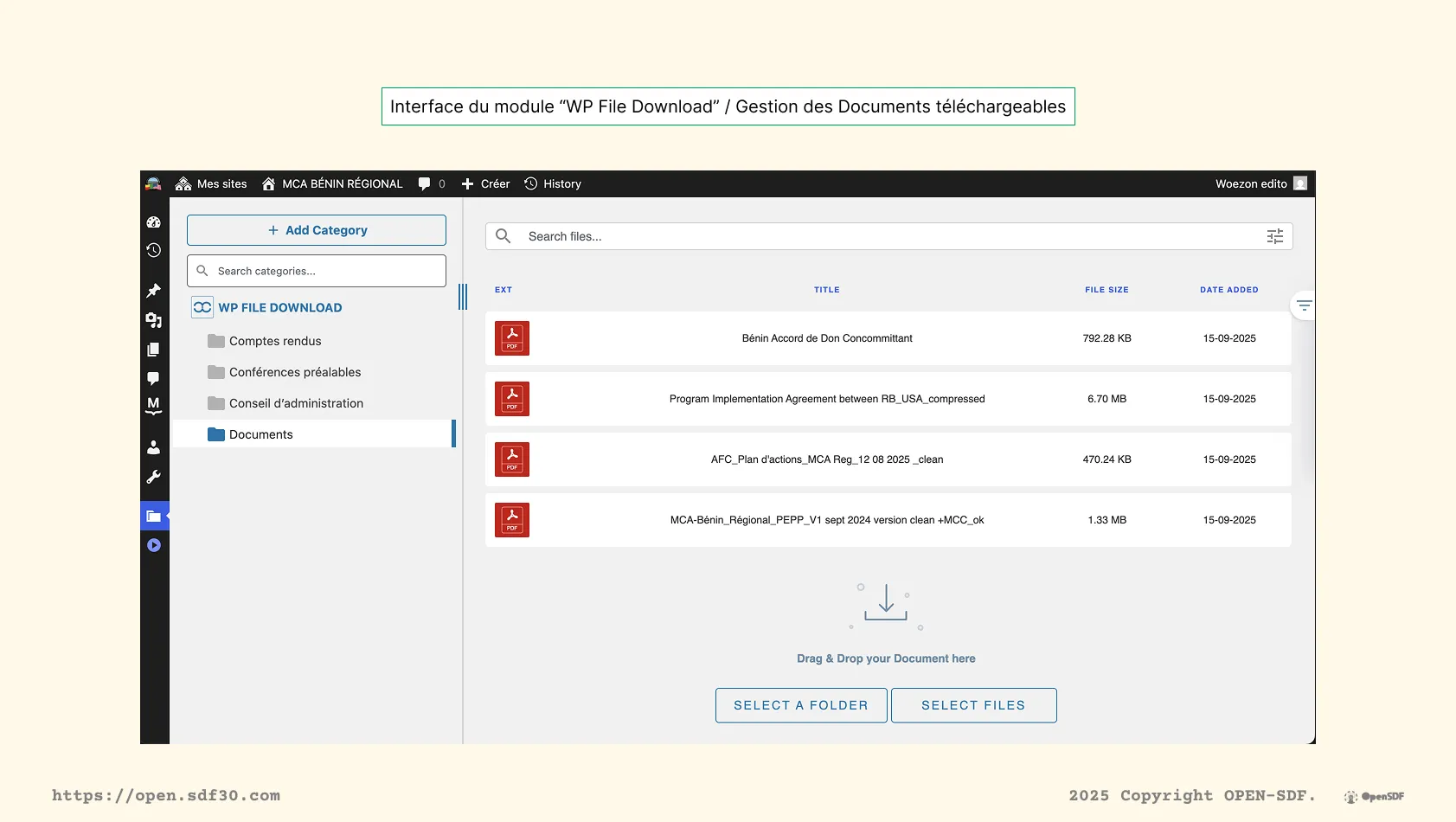Click into the Search files field
The width and height of the screenshot is (1456, 822).
882,236
